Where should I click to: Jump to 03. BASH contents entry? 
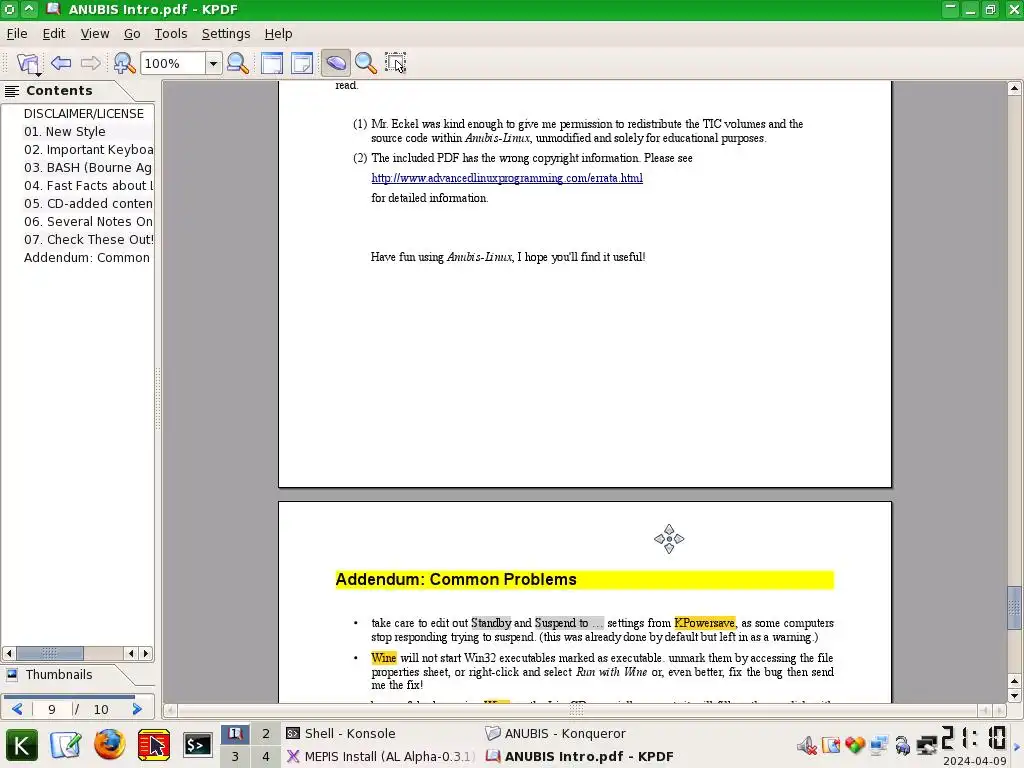point(88,167)
